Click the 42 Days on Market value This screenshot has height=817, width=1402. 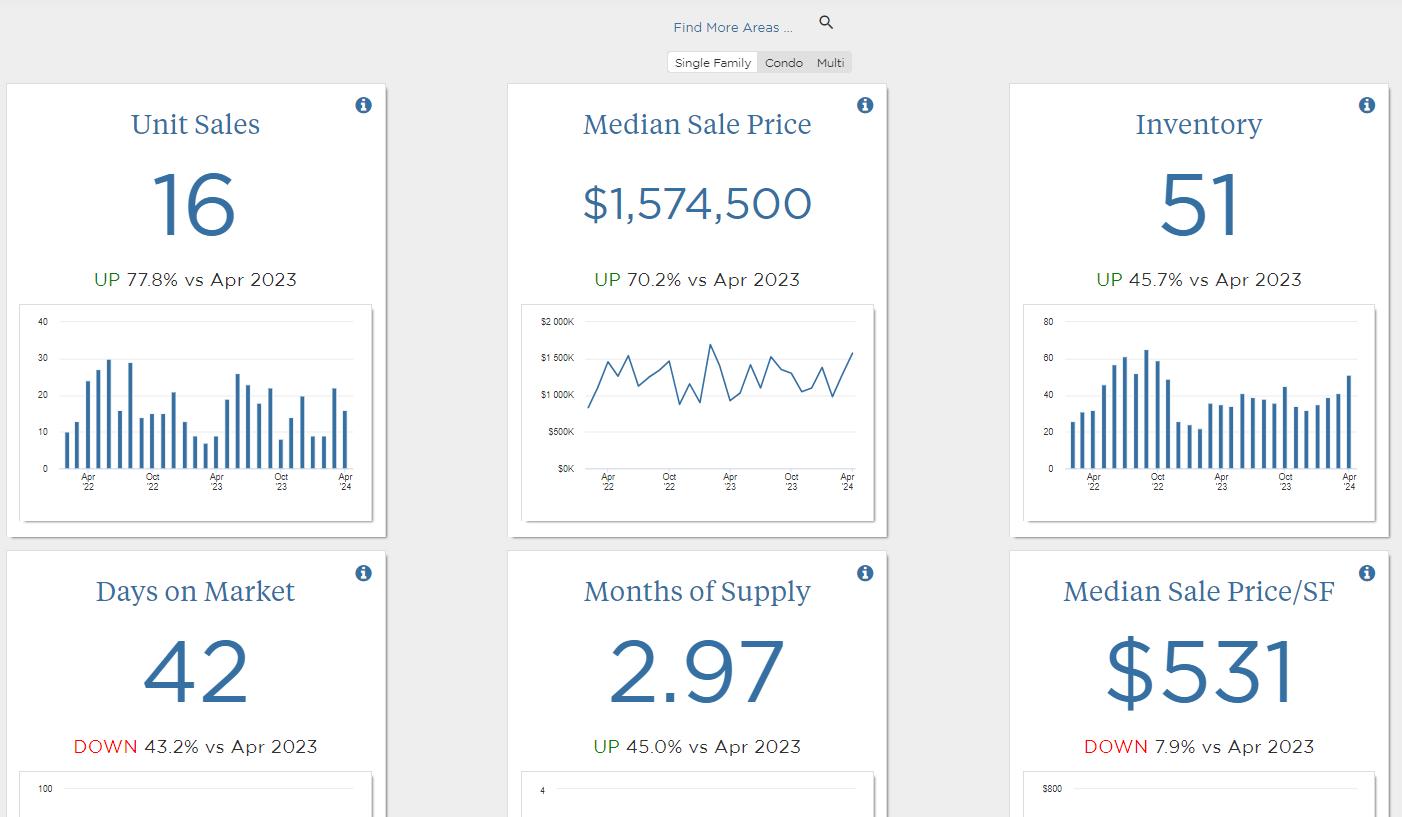tap(196, 672)
